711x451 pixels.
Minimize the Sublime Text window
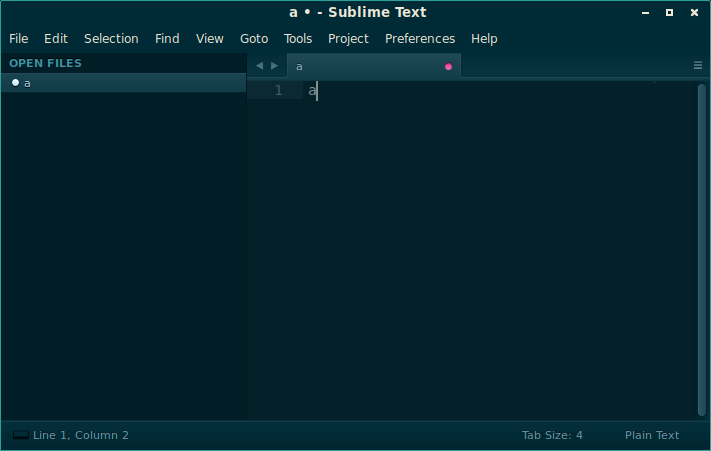tap(645, 13)
